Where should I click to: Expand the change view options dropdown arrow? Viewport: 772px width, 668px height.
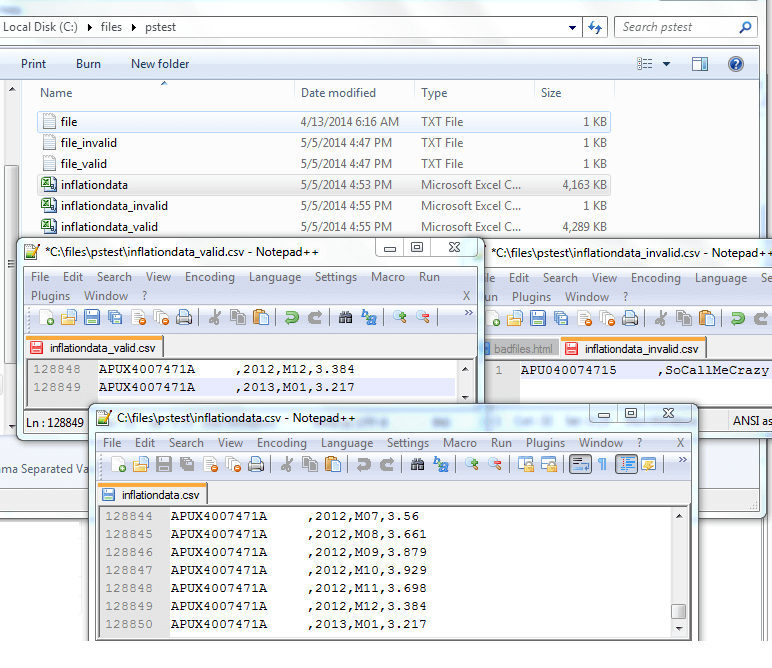(667, 64)
